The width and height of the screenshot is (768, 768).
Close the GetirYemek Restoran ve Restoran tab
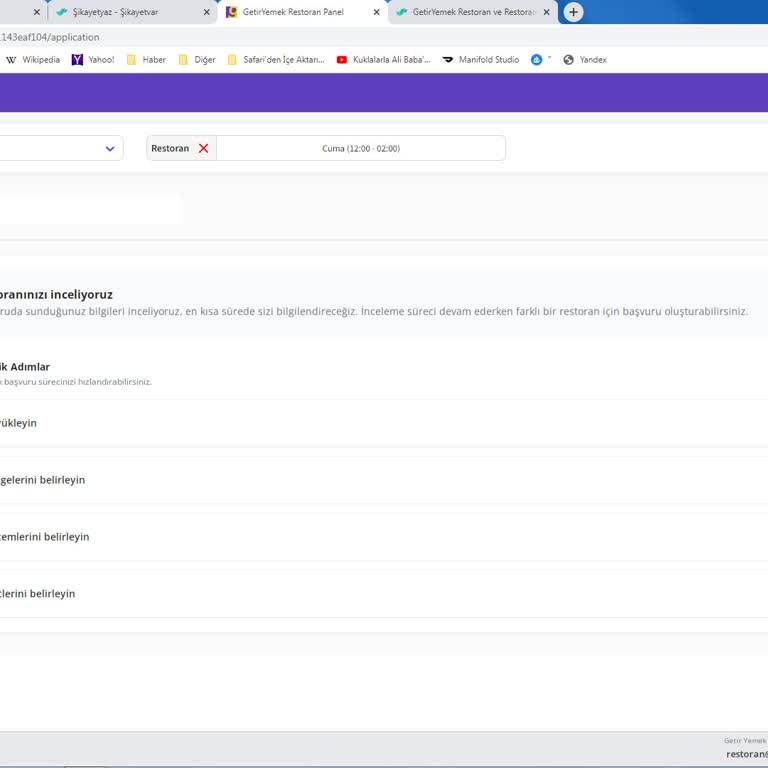click(x=547, y=12)
